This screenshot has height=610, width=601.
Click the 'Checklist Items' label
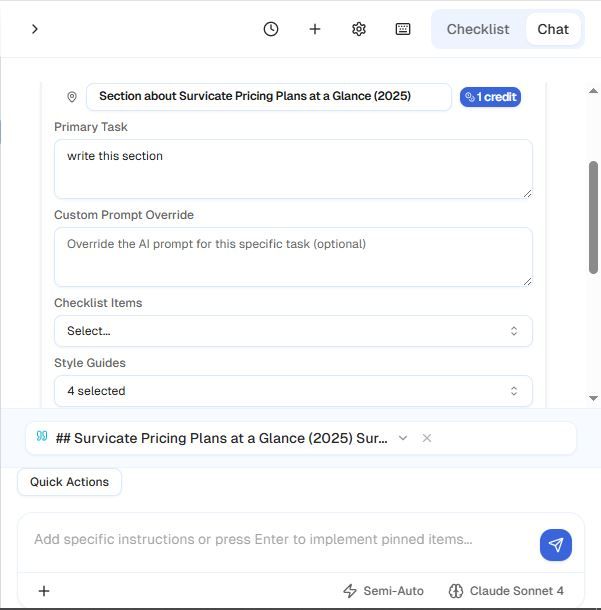pos(98,303)
